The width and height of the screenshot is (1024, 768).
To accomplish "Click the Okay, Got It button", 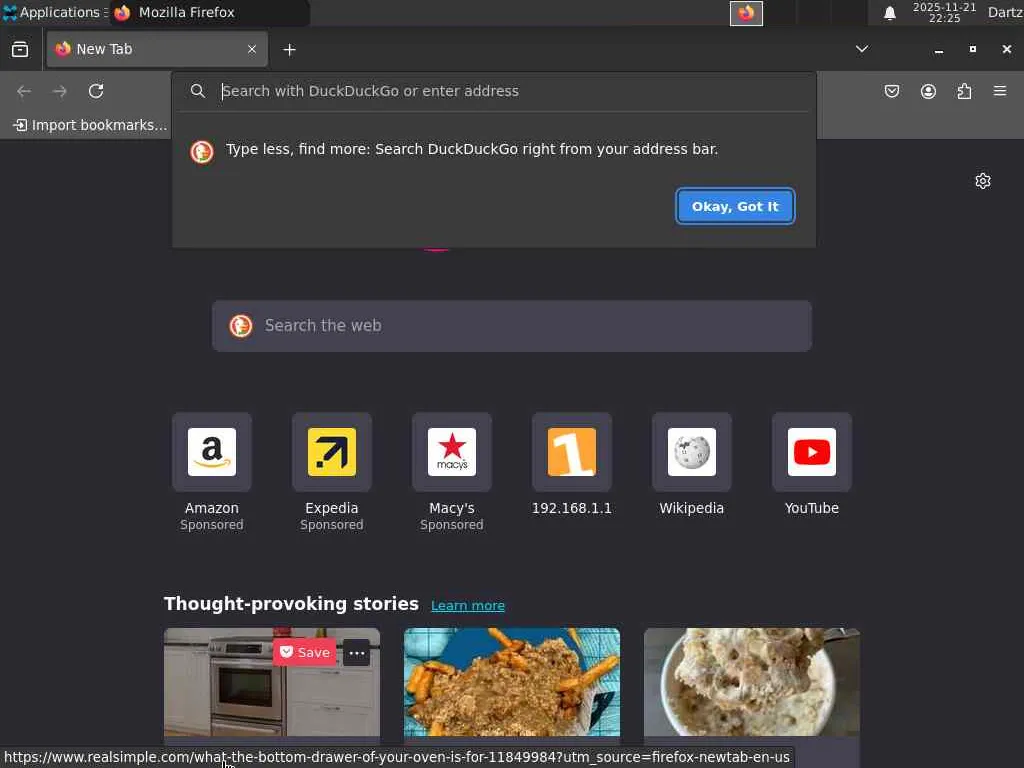I will (735, 206).
